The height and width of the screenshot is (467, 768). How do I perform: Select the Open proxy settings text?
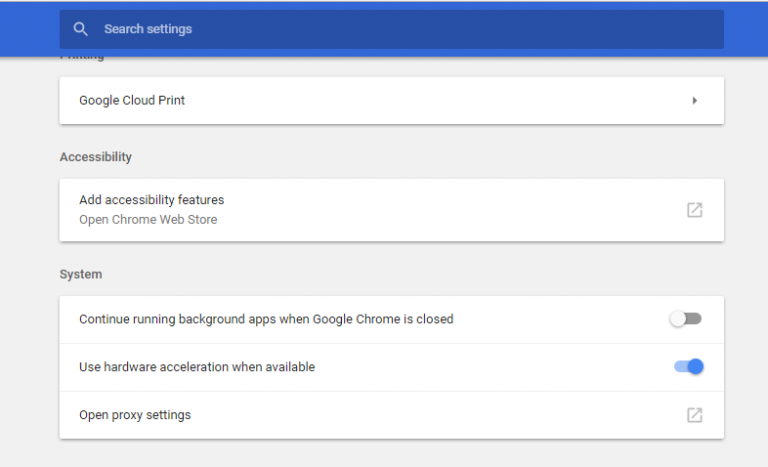click(135, 415)
